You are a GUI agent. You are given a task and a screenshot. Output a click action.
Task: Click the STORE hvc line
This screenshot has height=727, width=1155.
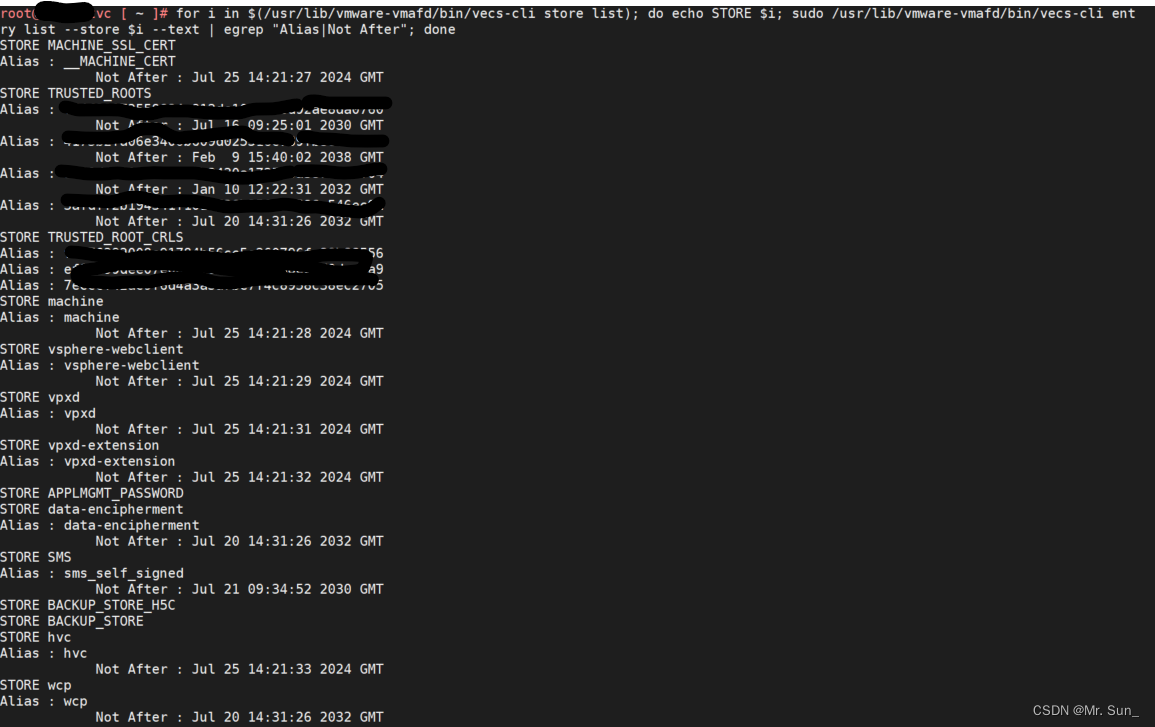[36, 638]
